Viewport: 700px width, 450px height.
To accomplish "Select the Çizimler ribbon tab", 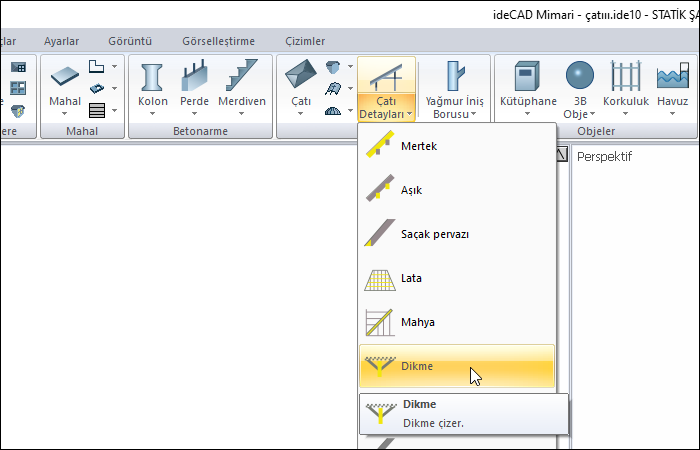I will (x=305, y=41).
